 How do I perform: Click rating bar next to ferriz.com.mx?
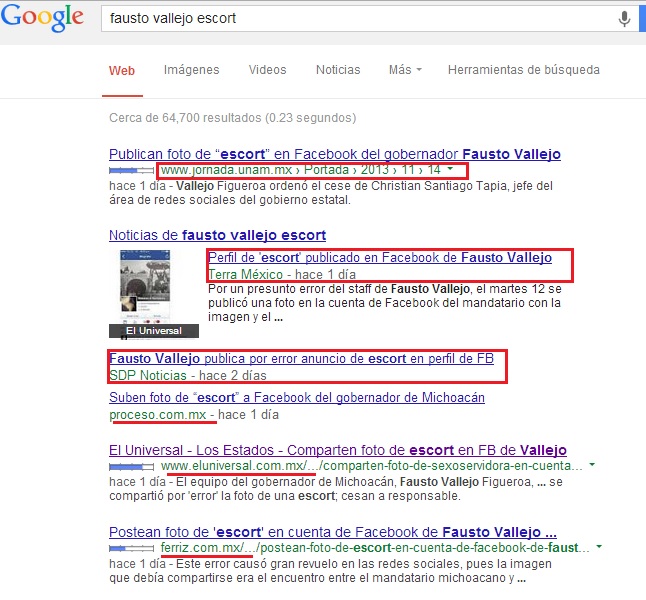tap(131, 548)
